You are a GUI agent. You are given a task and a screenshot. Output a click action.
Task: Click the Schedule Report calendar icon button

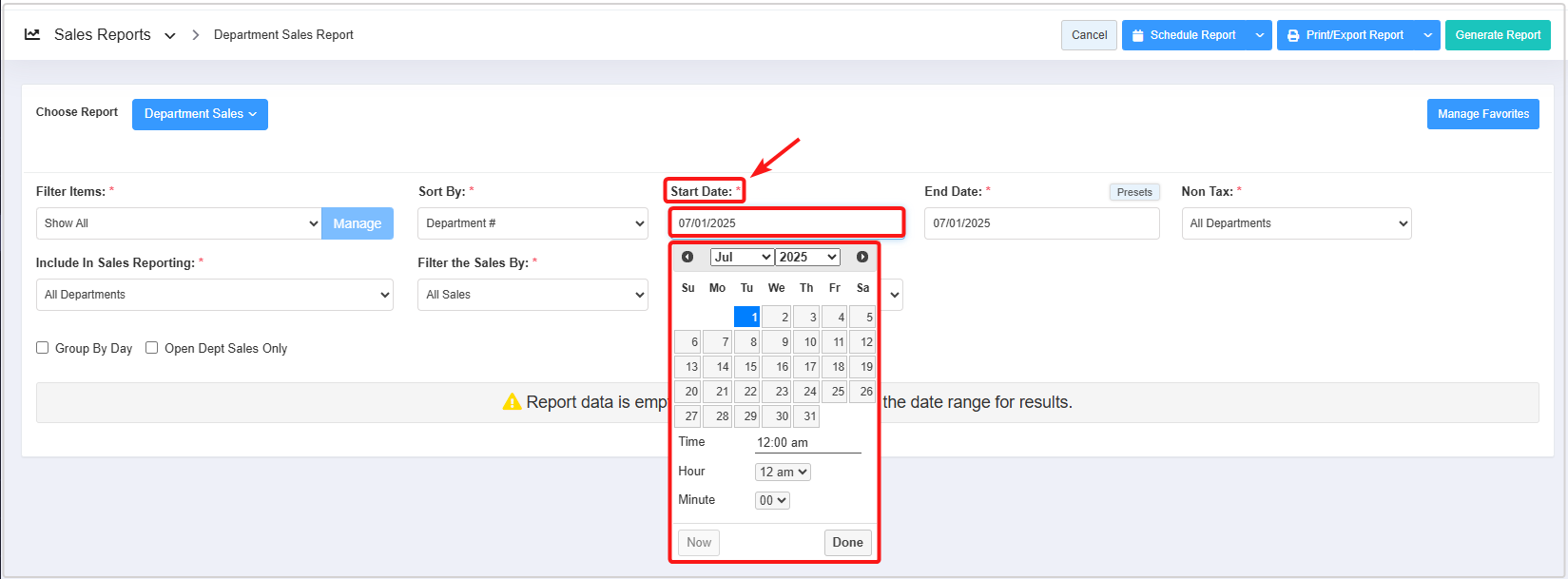click(1185, 35)
